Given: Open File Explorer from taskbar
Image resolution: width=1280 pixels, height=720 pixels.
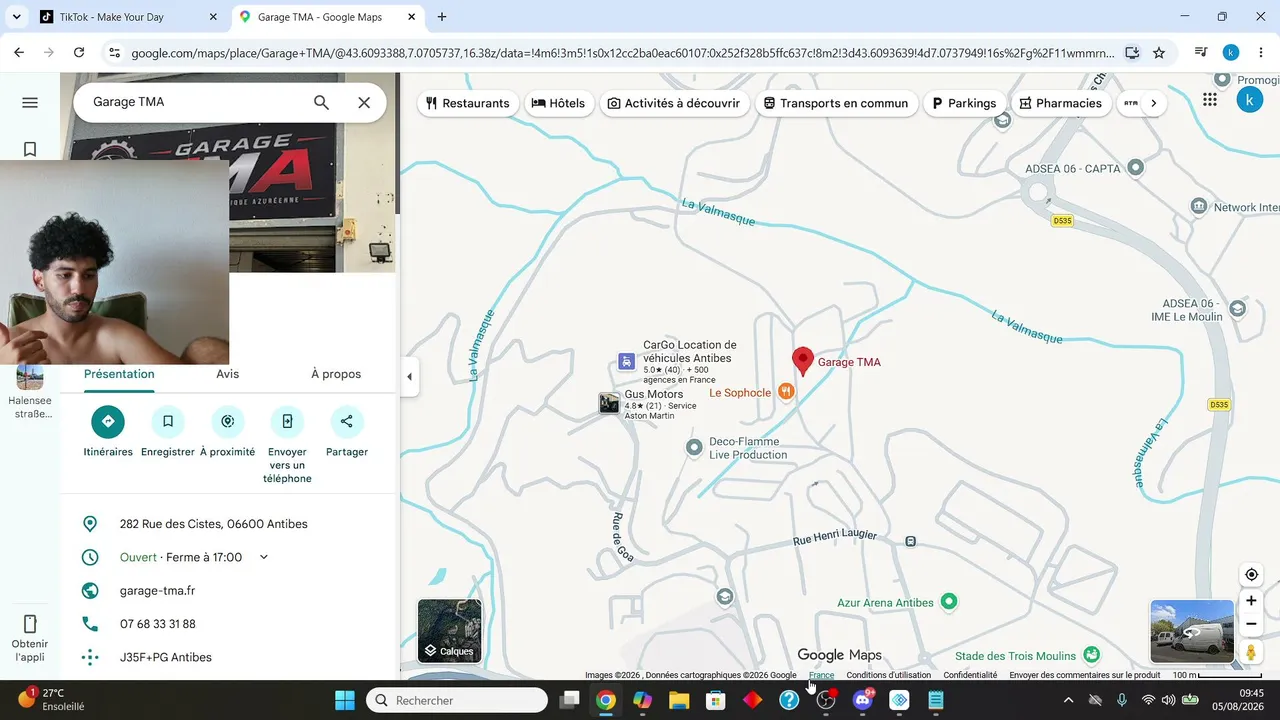Looking at the screenshot, I should coord(679,700).
